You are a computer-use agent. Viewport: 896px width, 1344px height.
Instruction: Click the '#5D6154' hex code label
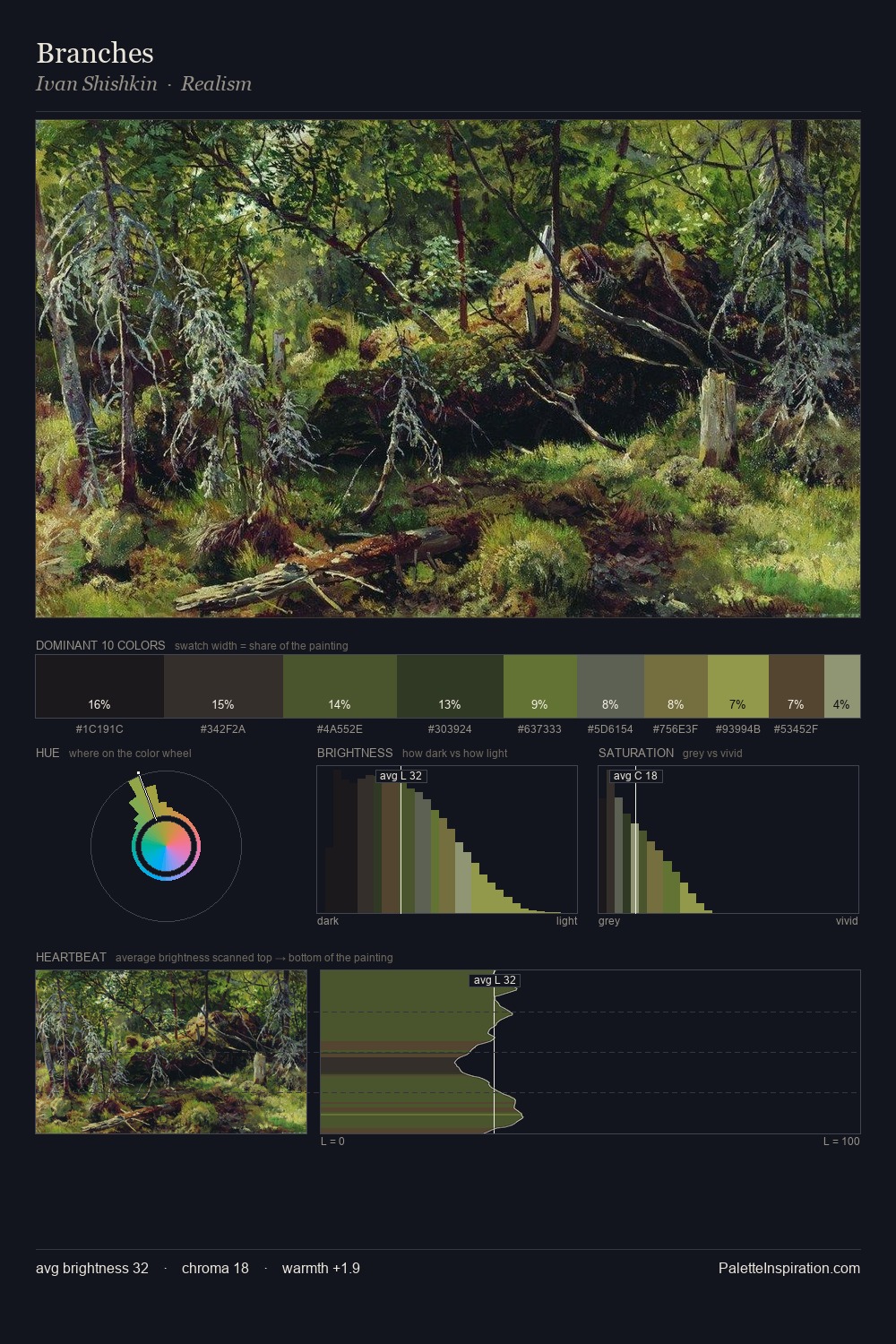click(610, 729)
